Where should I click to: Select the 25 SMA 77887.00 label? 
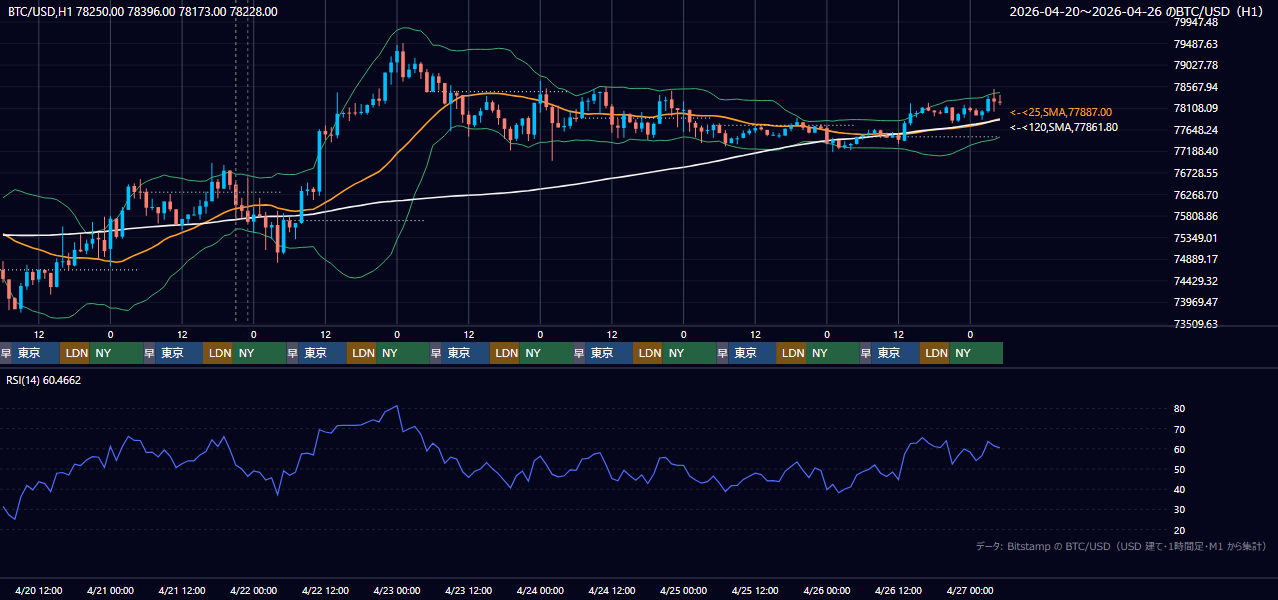coord(1061,112)
